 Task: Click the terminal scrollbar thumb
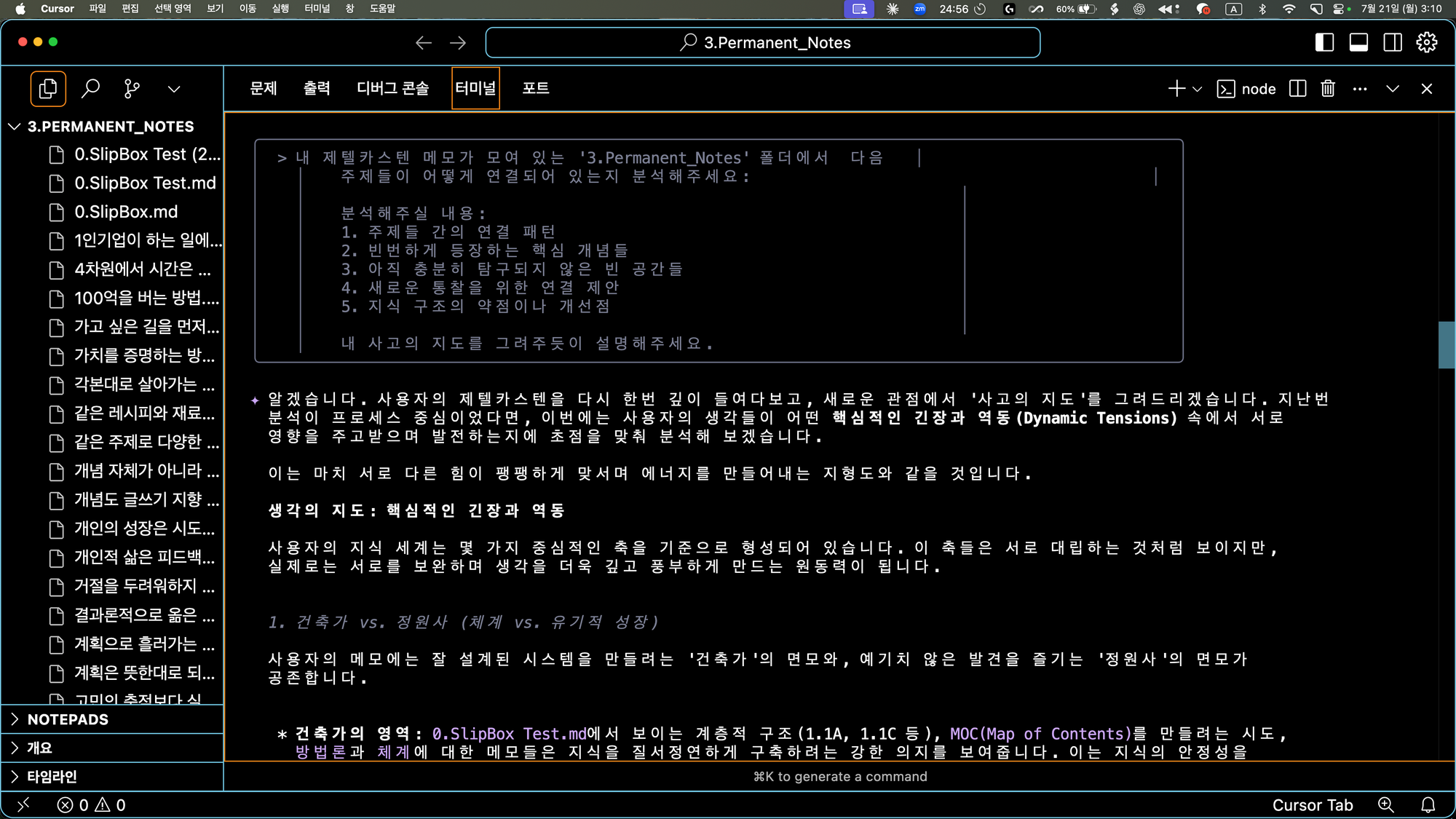pos(1446,345)
